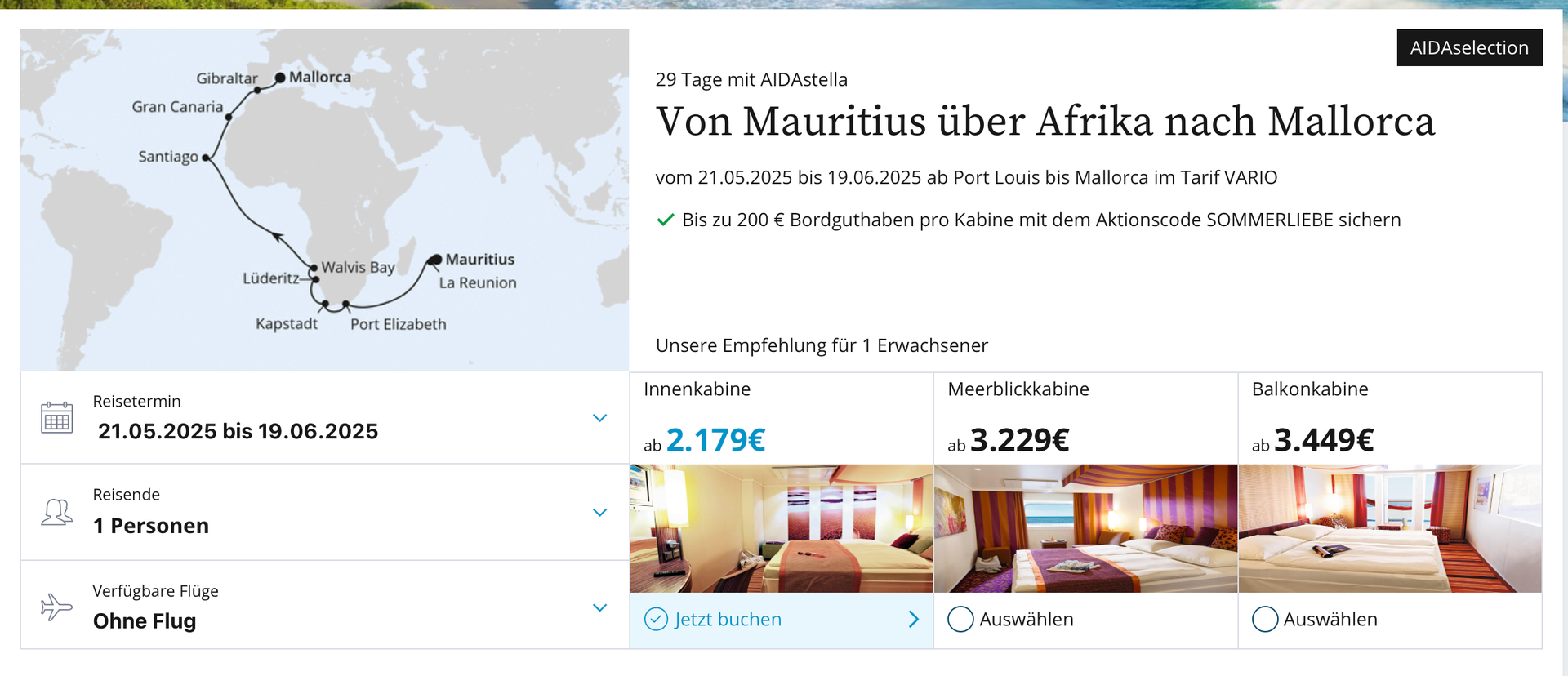Click the Balkonkabine cabin heading
Image resolution: width=1568 pixels, height=676 pixels.
click(1310, 389)
